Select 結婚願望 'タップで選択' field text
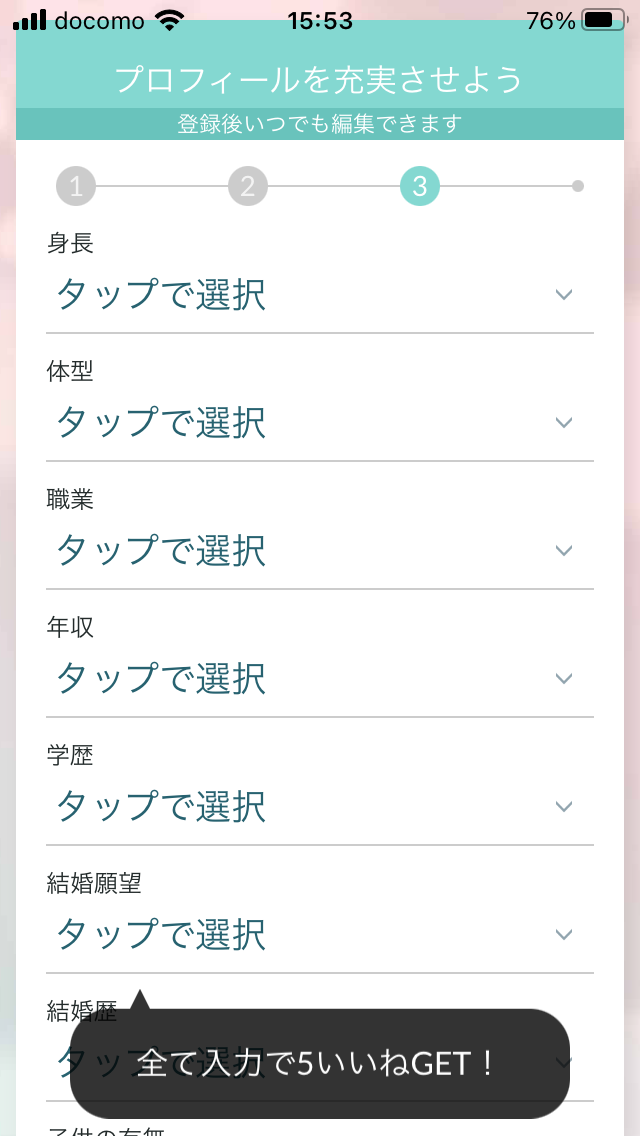 click(x=161, y=935)
